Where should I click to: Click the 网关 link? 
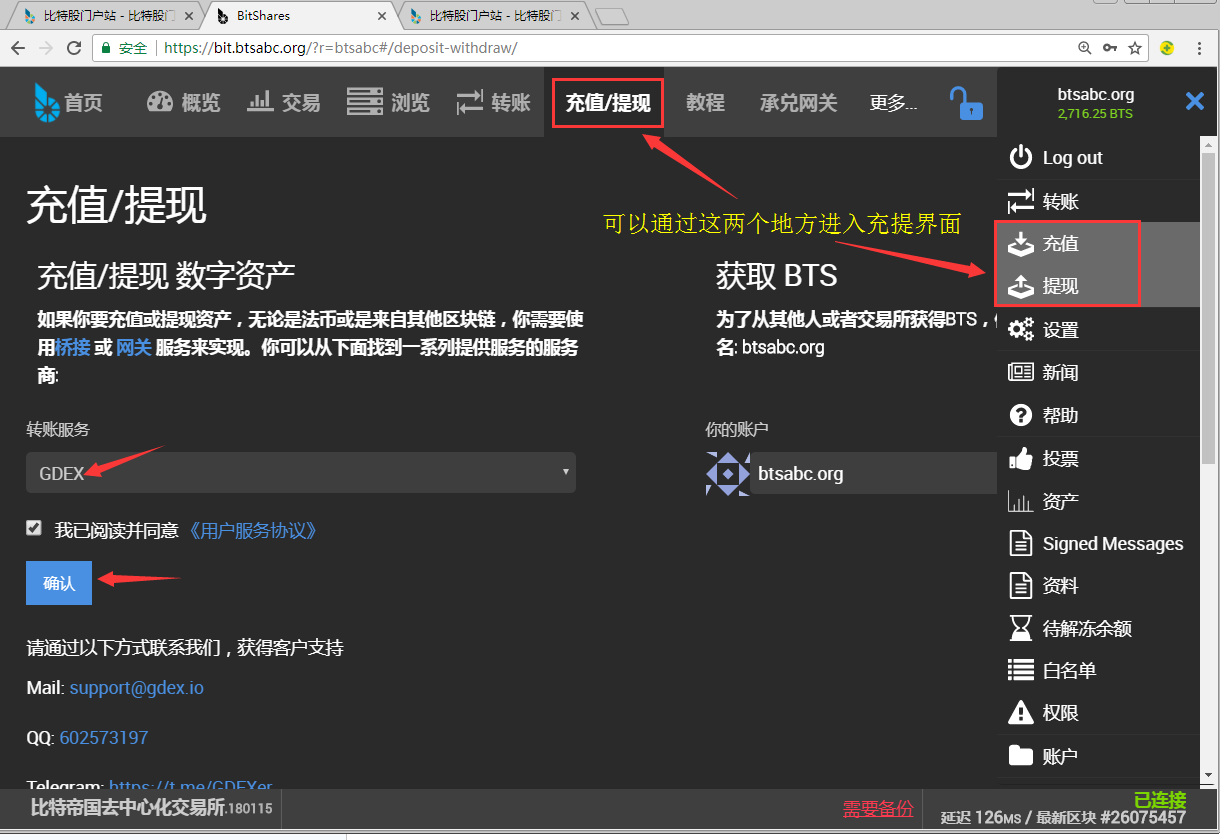134,348
